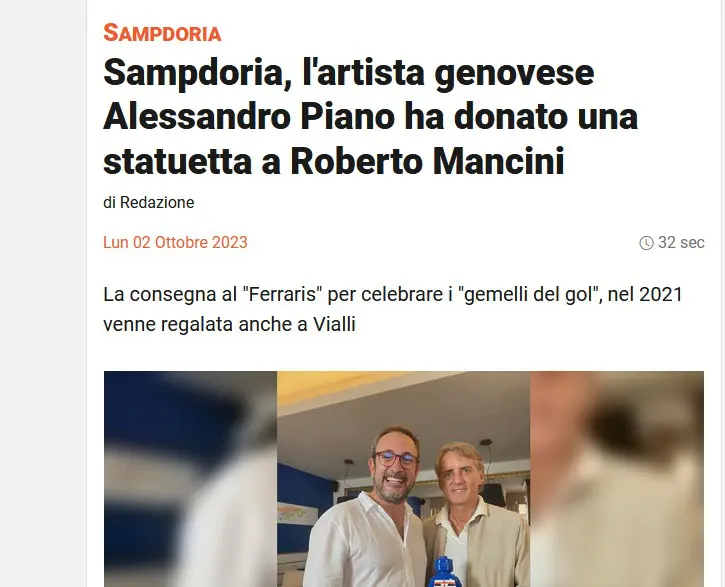Click the word 'statuetta' in the headline
725x587 pixels.
(178, 161)
